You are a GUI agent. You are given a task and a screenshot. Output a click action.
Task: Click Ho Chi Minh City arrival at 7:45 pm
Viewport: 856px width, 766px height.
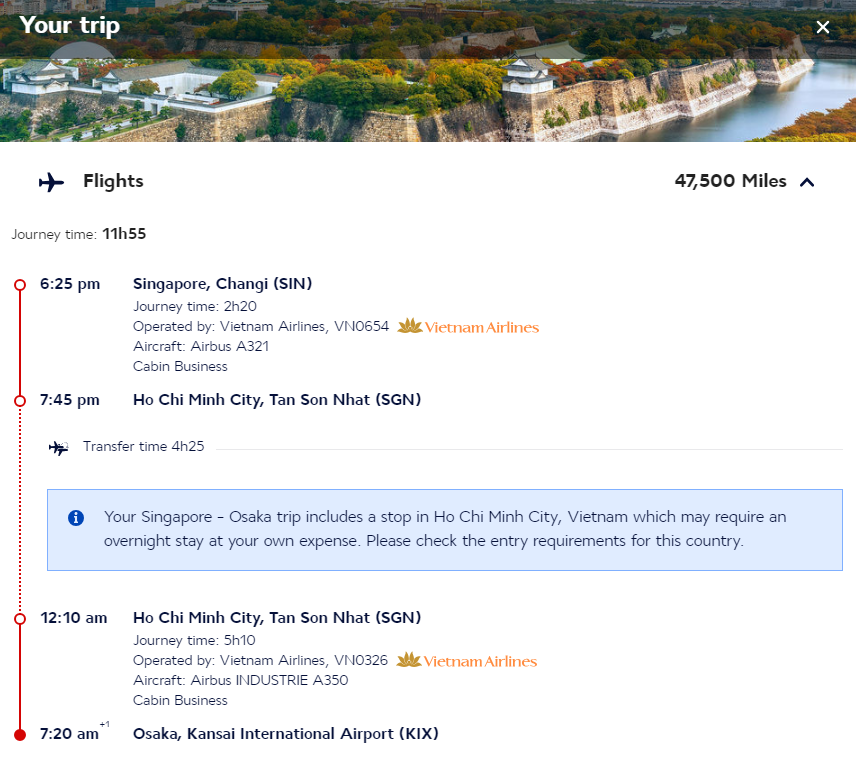277,400
